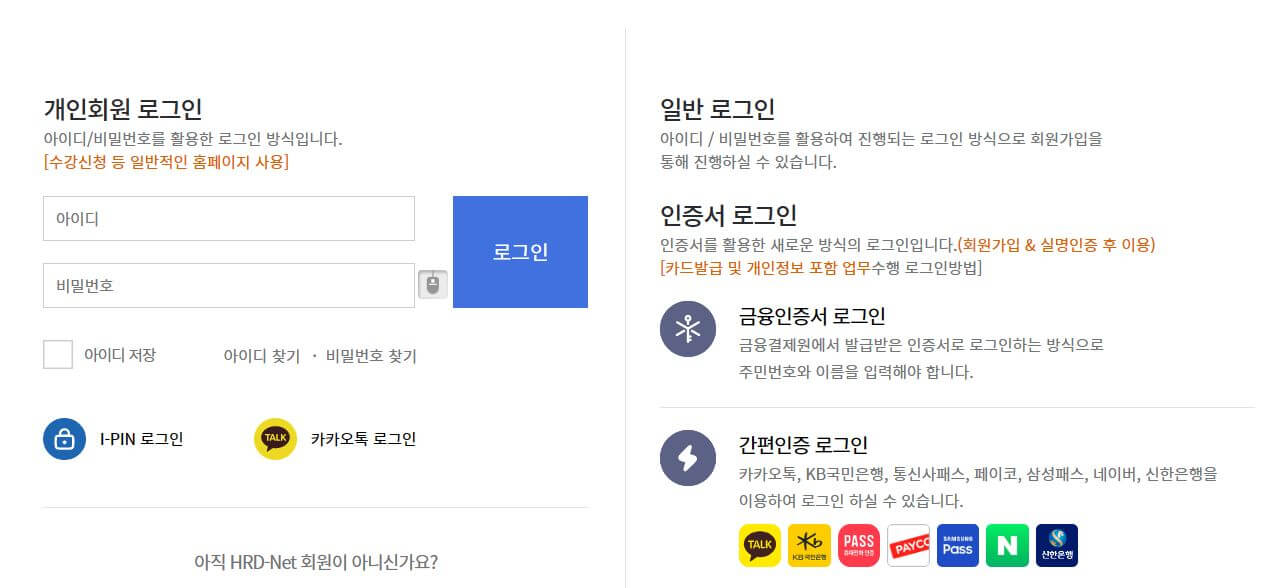Image resolution: width=1269 pixels, height=588 pixels.
Task: Click the 아이디 input field
Action: point(228,218)
